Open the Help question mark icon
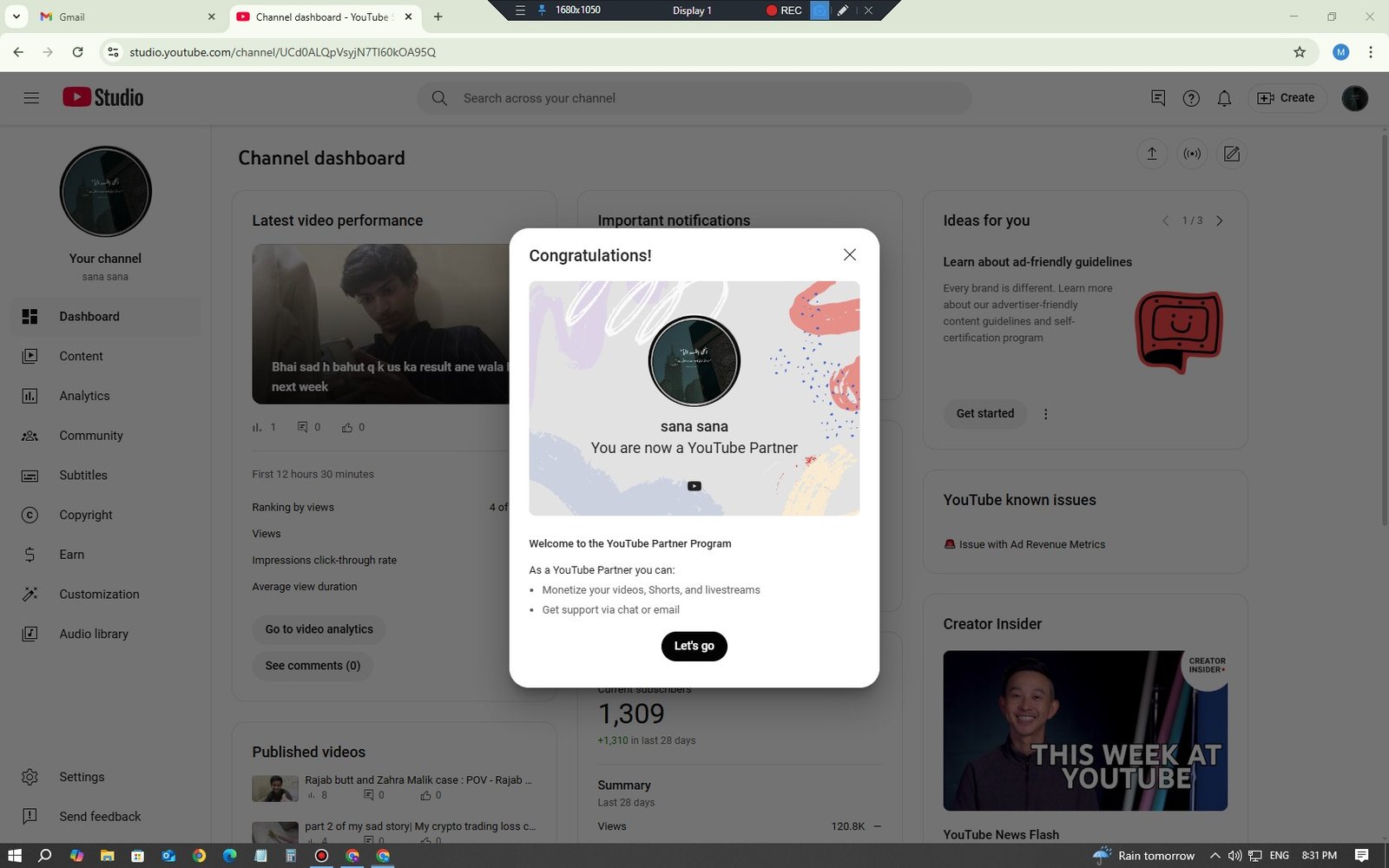 click(1191, 98)
